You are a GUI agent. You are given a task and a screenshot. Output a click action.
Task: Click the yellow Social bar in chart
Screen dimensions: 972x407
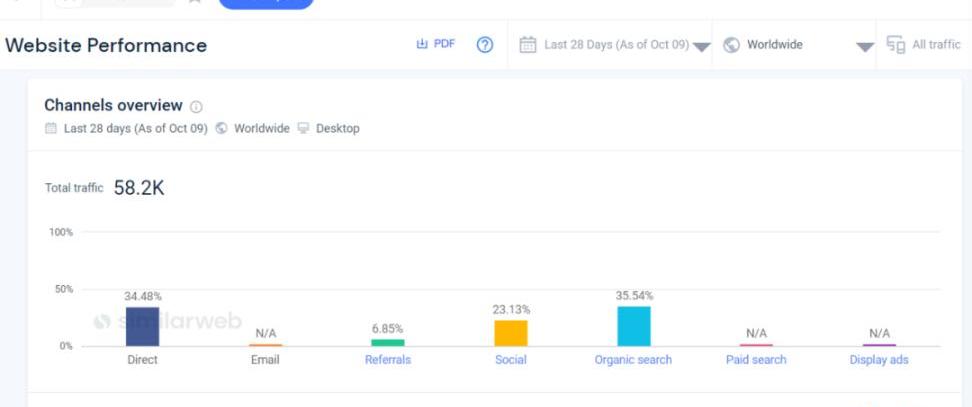pyautogui.click(x=510, y=333)
